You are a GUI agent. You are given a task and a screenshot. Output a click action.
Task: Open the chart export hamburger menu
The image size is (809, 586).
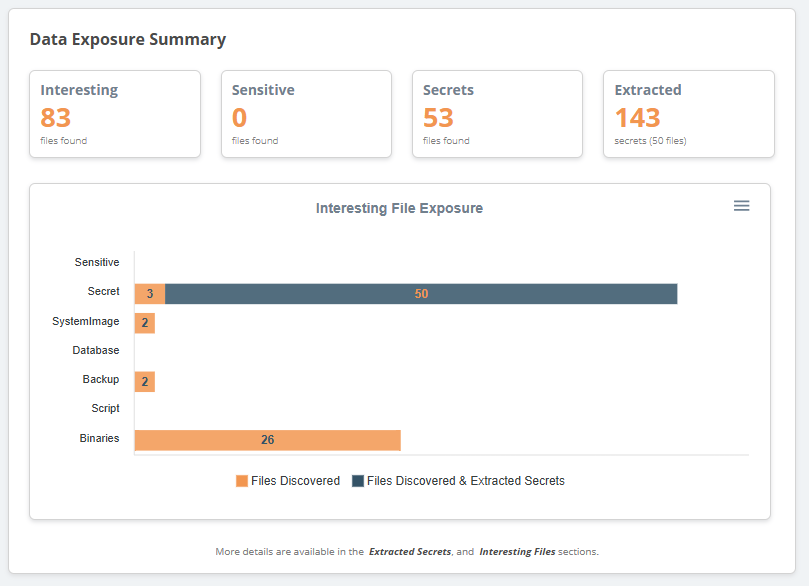[x=741, y=206]
